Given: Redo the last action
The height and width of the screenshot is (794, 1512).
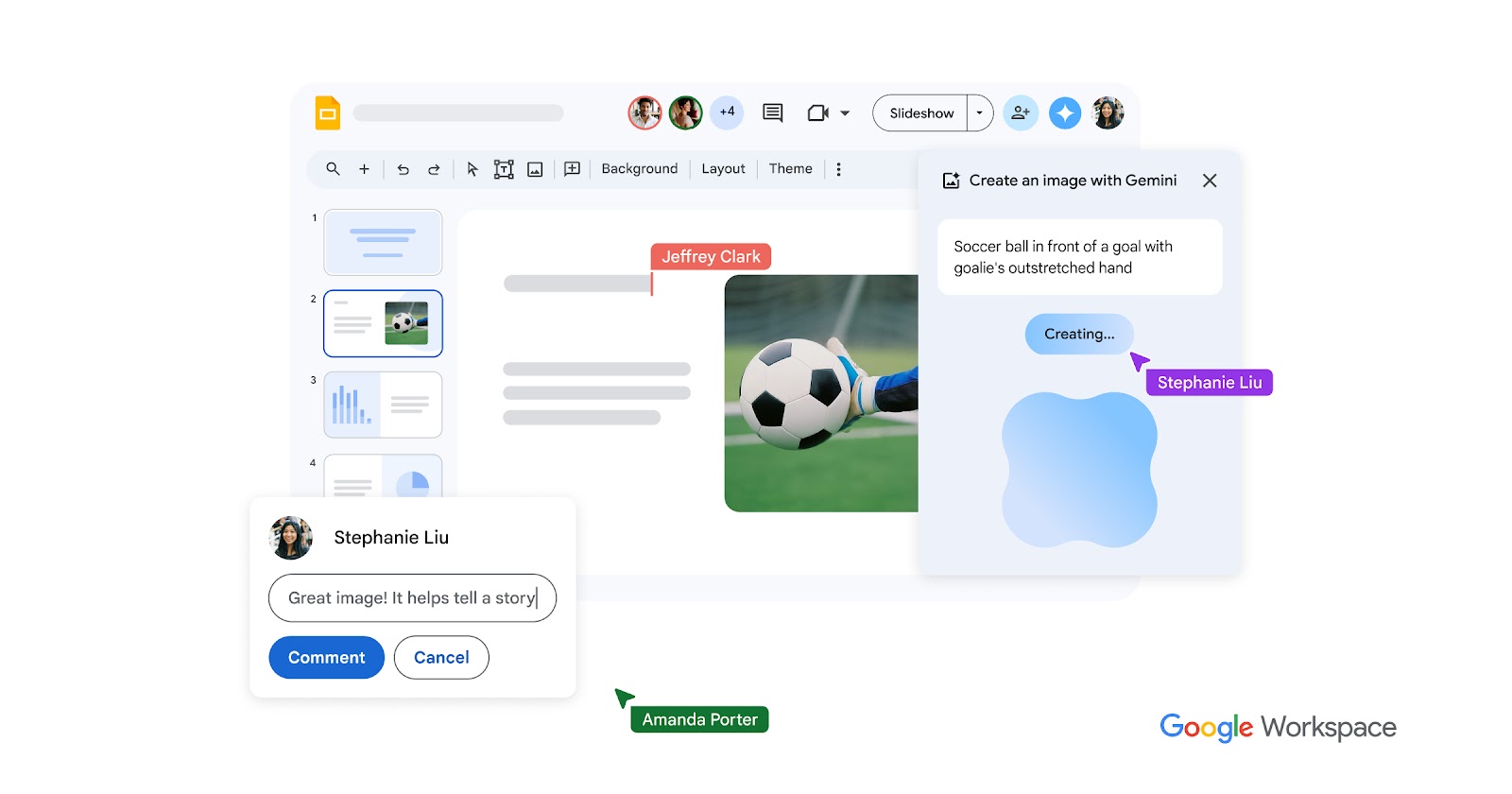Looking at the screenshot, I should click(x=434, y=169).
